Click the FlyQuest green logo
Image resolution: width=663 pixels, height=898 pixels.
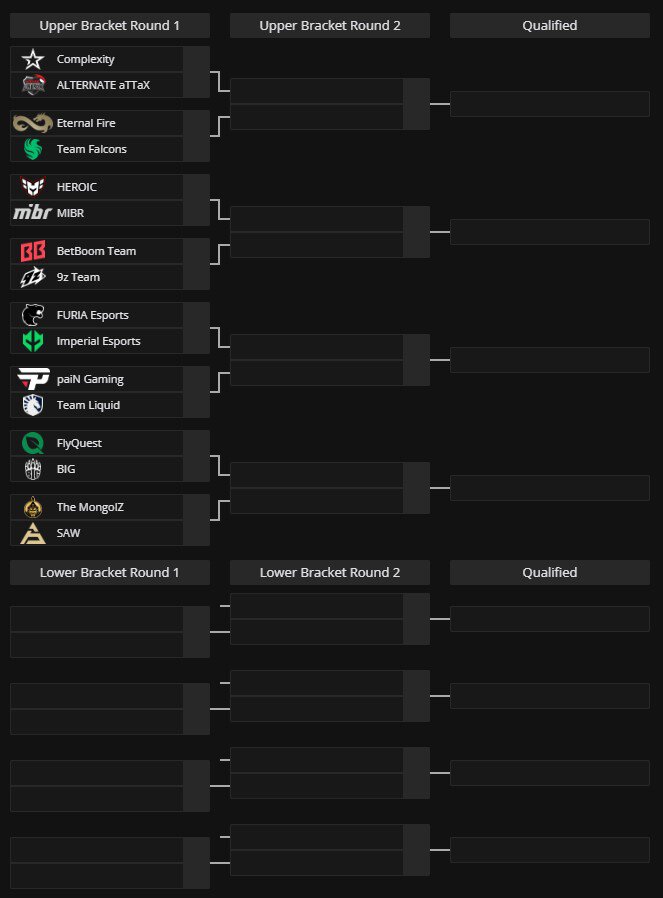(x=33, y=443)
